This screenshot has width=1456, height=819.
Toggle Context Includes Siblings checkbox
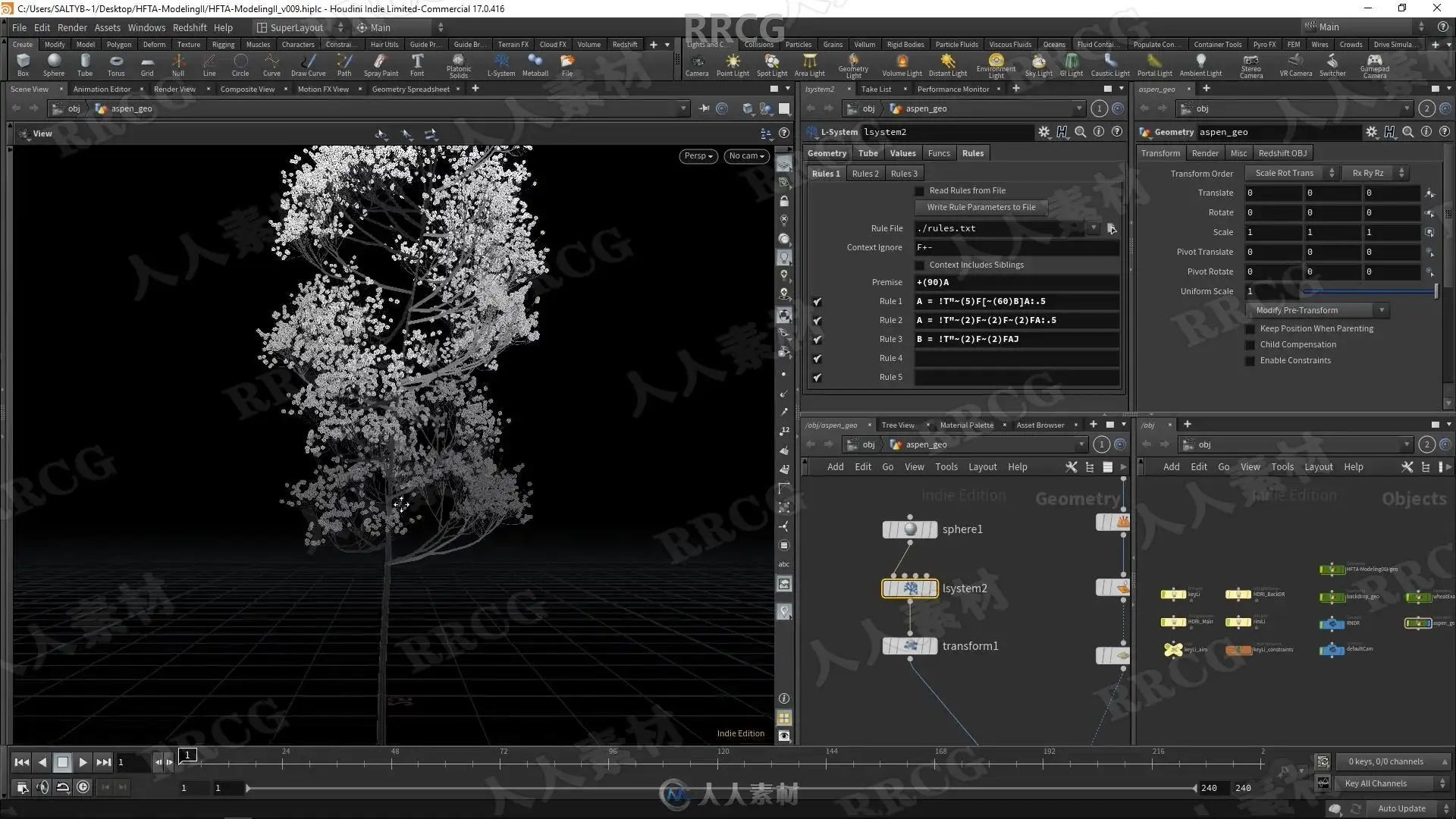[920, 265]
